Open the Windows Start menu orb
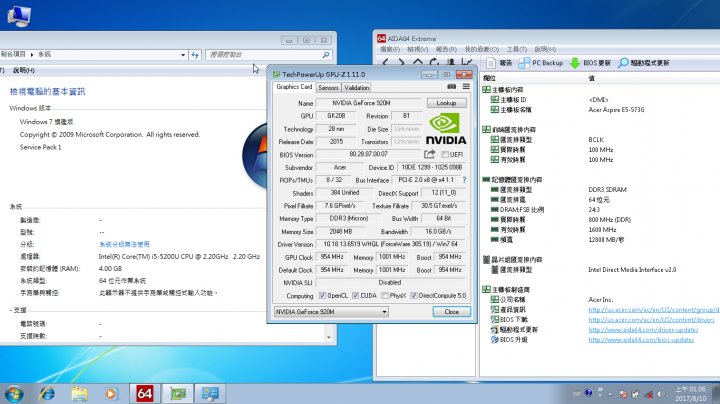Screen dimensions: 720x404 tap(14, 393)
